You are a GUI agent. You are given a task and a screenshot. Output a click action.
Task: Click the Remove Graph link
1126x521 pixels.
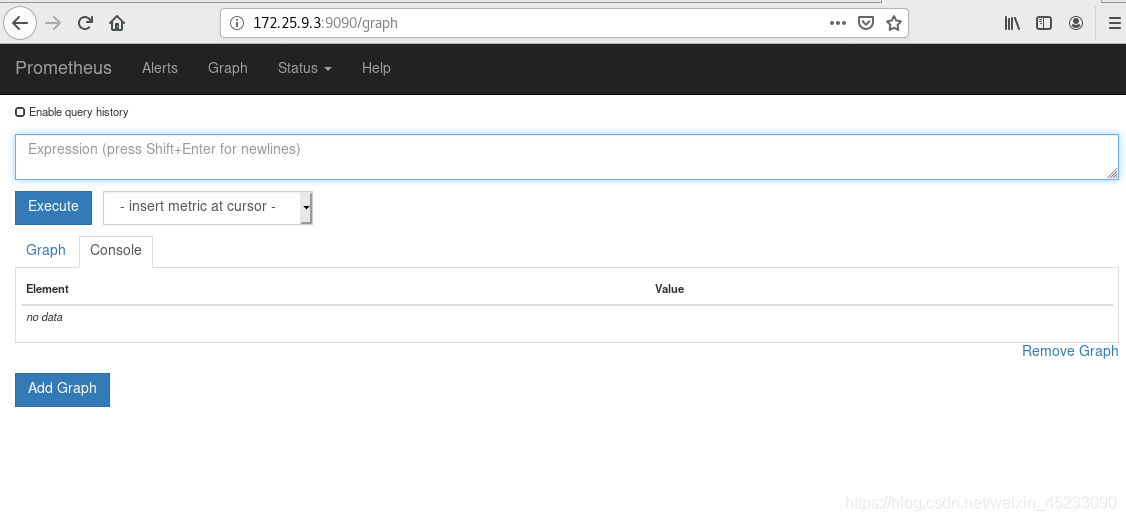(x=1070, y=351)
